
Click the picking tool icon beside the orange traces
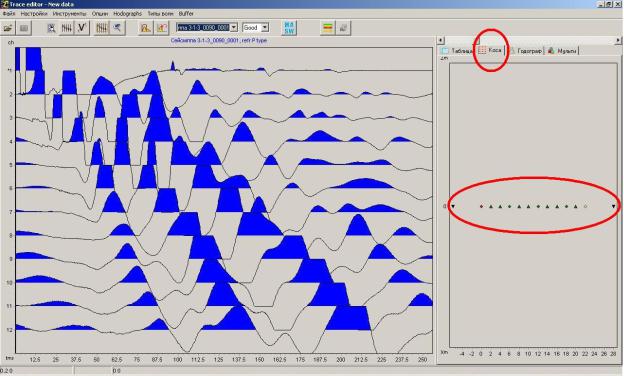click(117, 28)
